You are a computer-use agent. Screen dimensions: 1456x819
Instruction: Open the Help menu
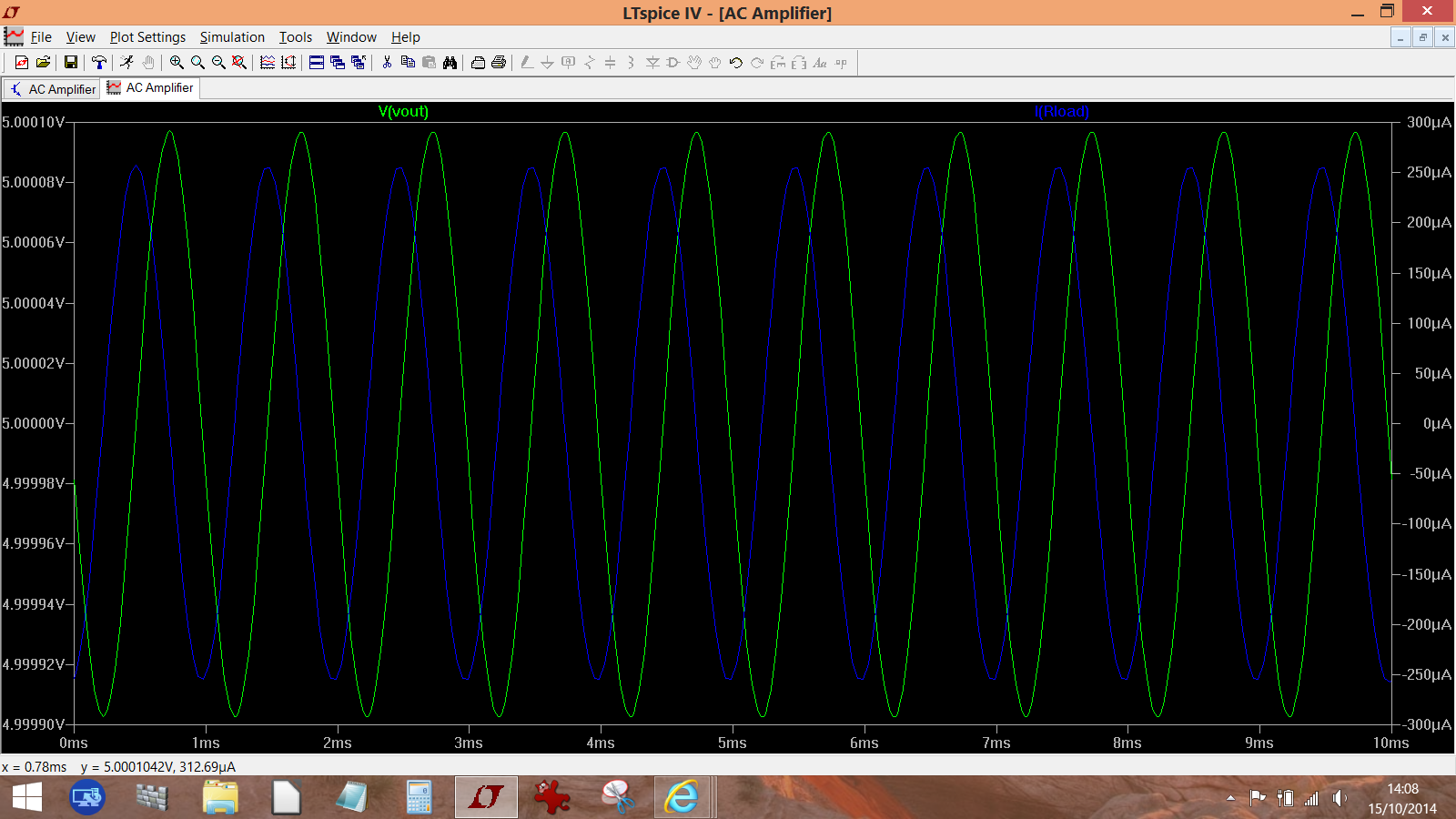[405, 37]
